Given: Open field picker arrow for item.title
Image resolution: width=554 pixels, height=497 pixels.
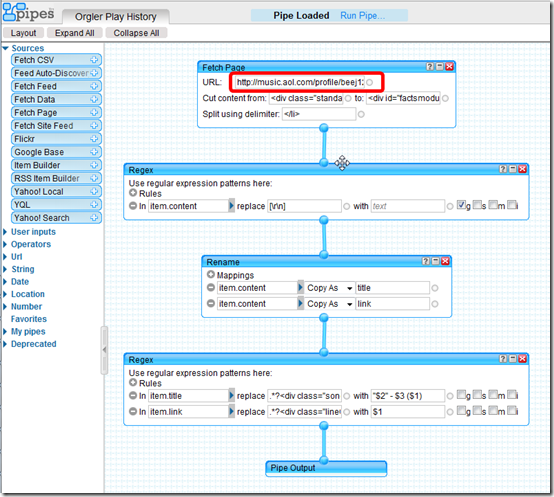Looking at the screenshot, I should [x=231, y=396].
